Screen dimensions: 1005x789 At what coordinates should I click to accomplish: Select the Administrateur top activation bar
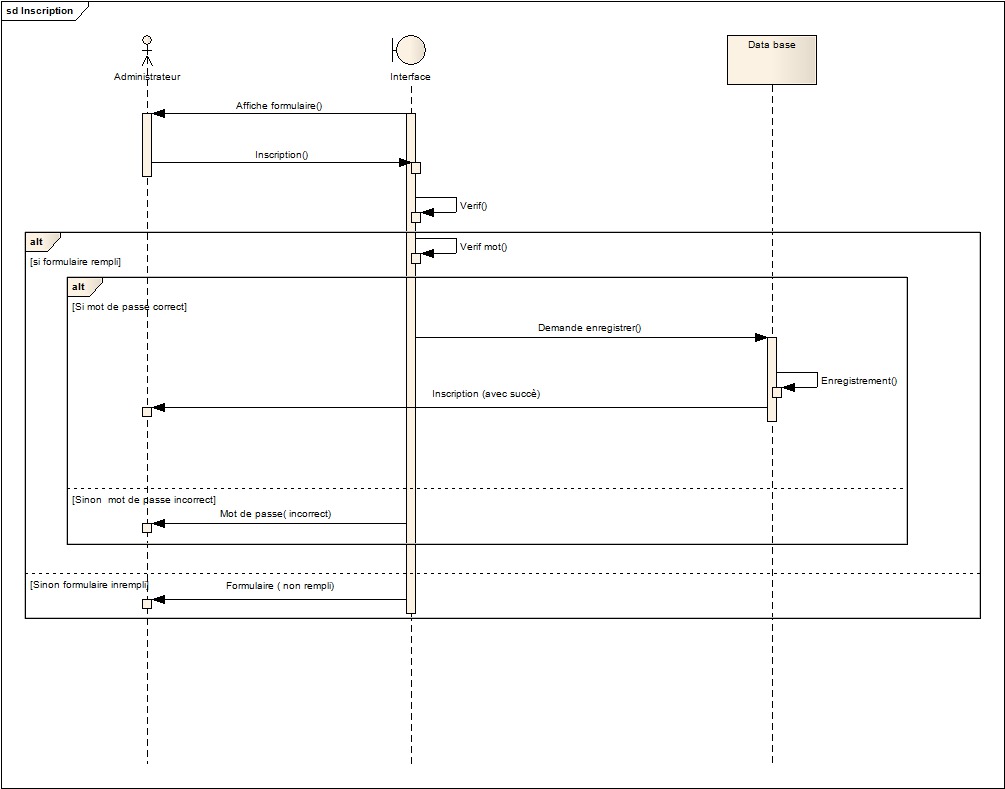point(147,145)
